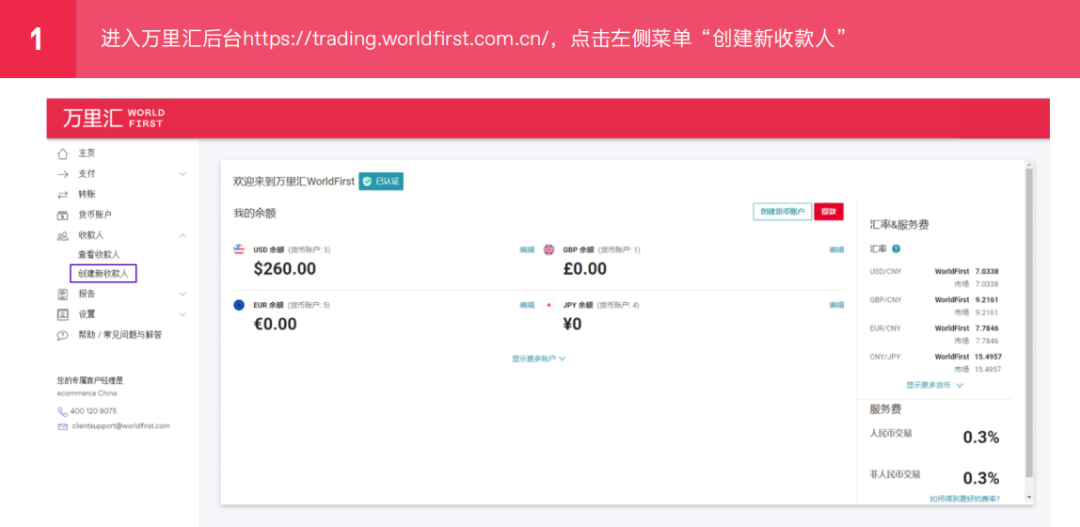The image size is (1080, 527).
Task: Click the arrow icon beside 支付
Action: point(63,174)
